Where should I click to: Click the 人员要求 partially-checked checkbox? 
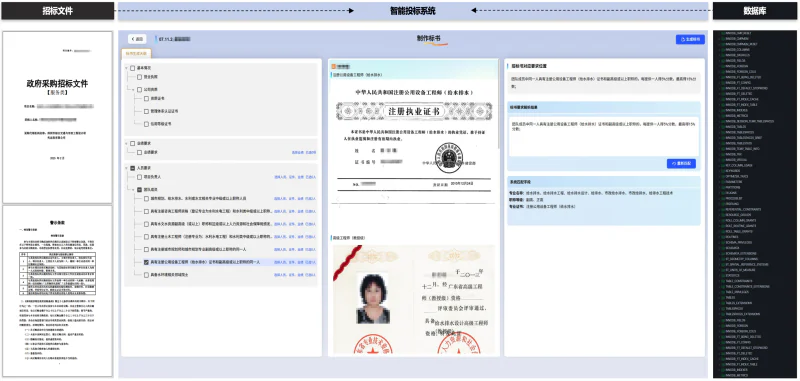[133, 168]
